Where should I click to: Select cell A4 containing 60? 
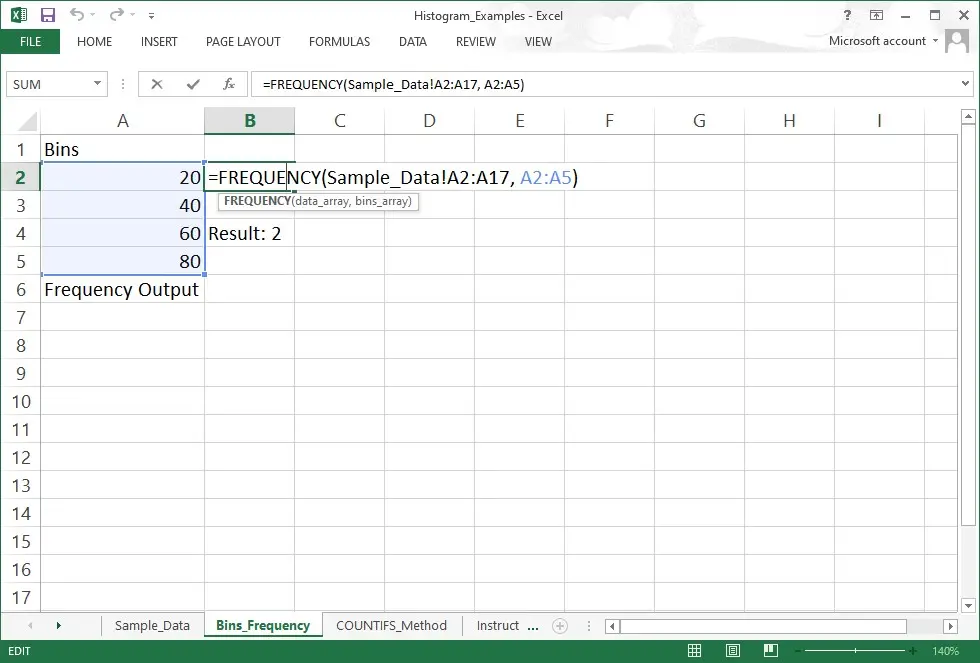[122, 233]
